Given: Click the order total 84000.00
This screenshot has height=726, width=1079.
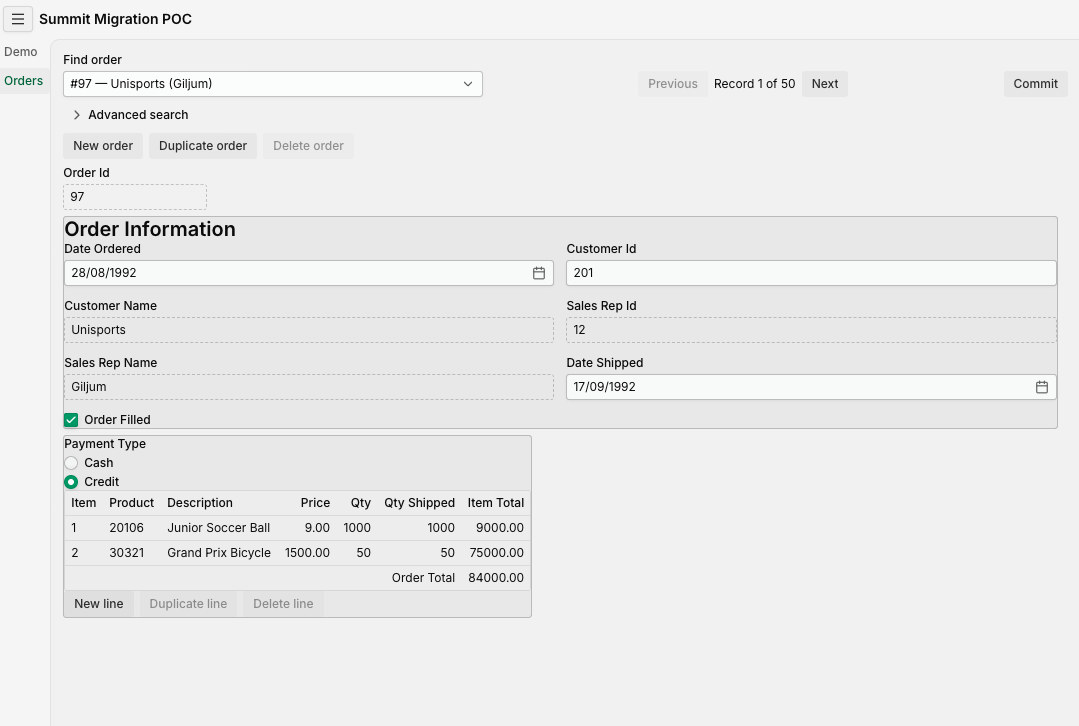Looking at the screenshot, I should point(495,578).
